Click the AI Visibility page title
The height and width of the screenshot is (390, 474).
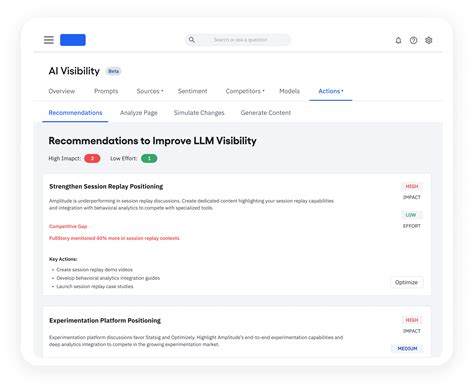[x=74, y=71]
